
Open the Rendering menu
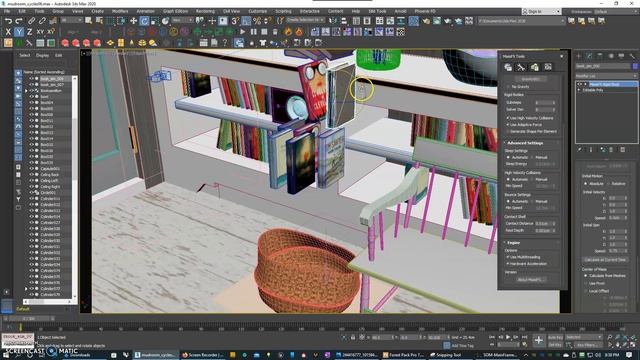(205, 11)
